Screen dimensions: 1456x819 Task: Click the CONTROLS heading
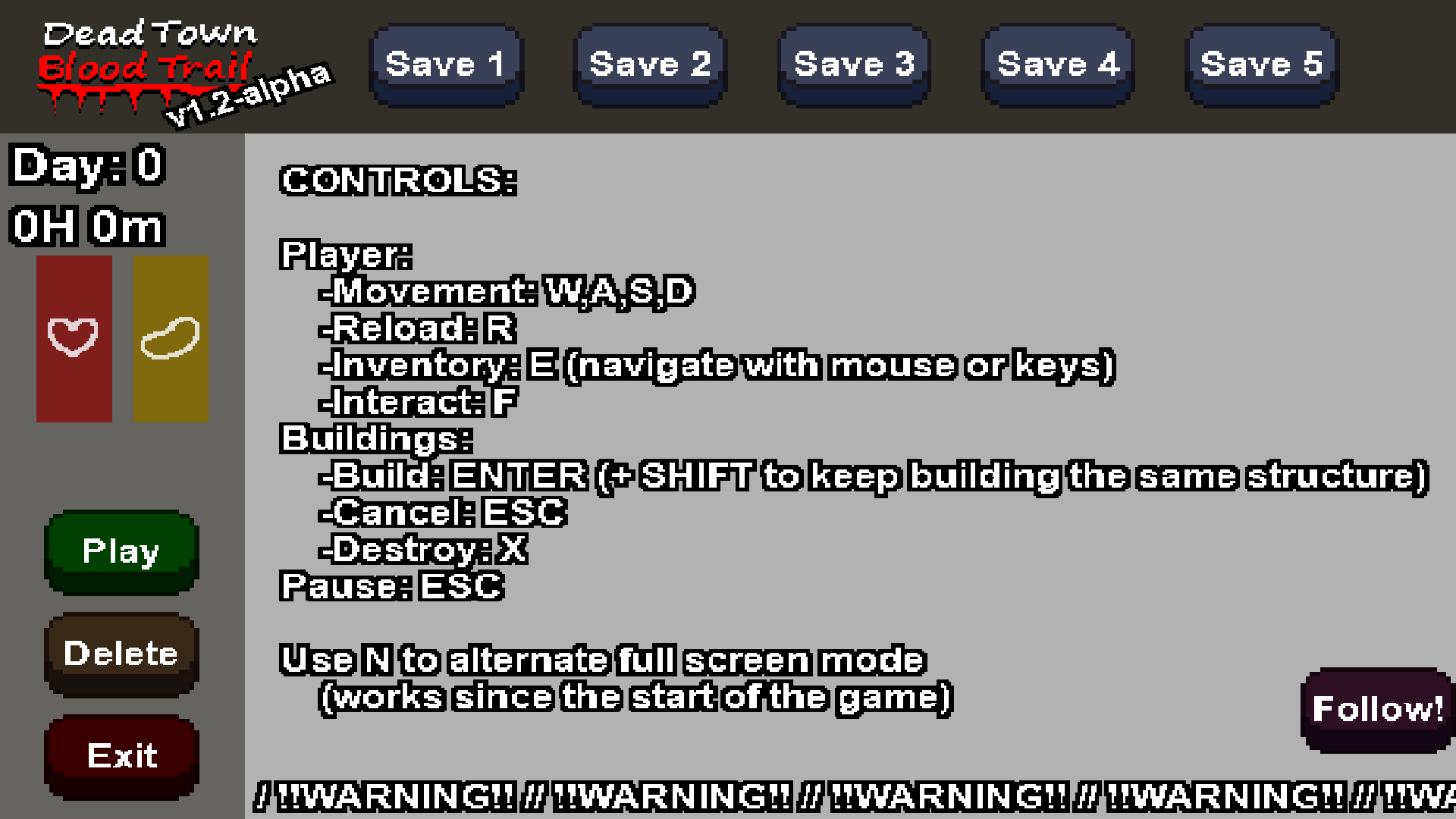pyautogui.click(x=399, y=180)
